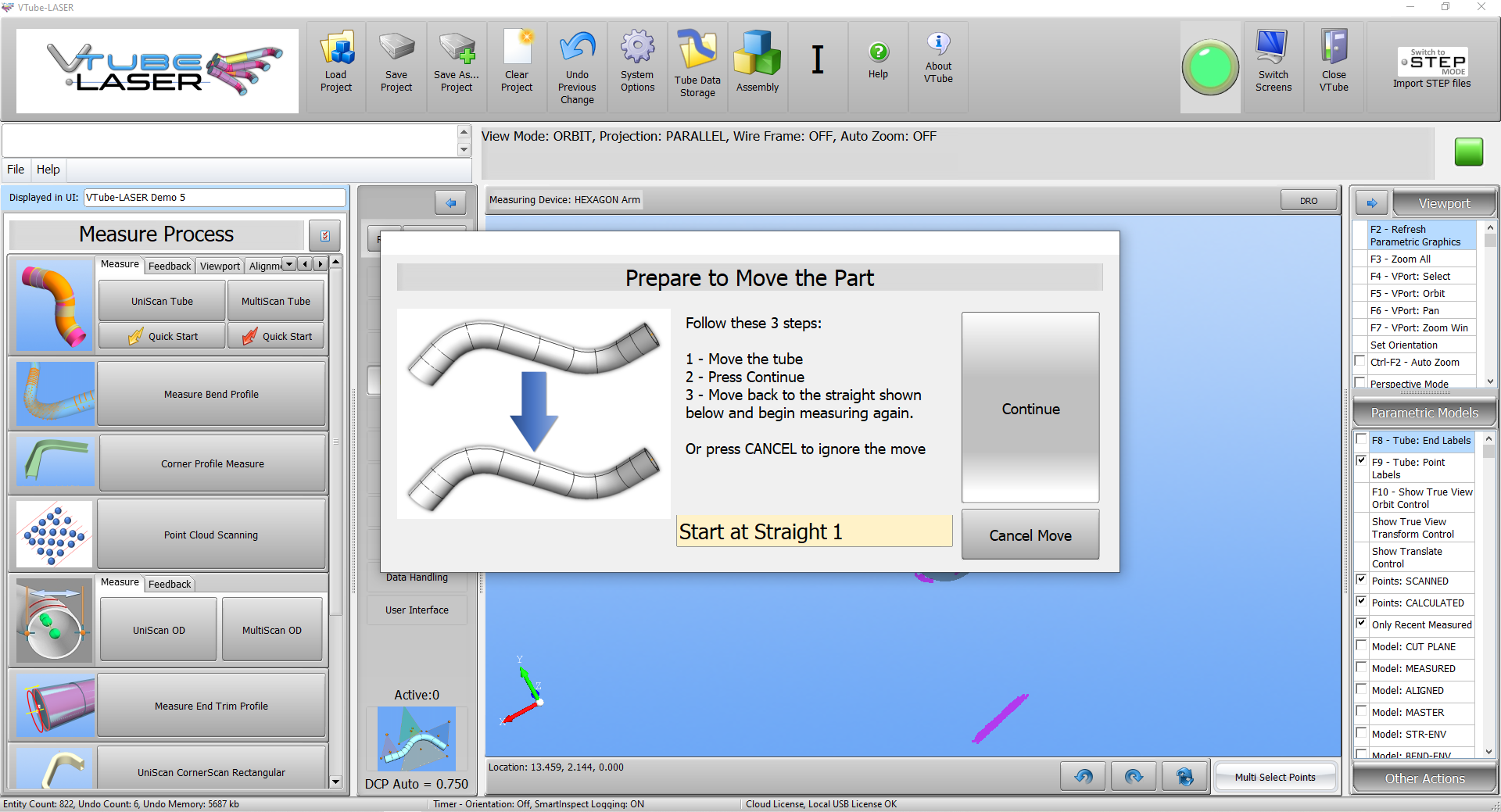
Task: Toggle Only Recent Measured checkbox
Action: point(1361,624)
